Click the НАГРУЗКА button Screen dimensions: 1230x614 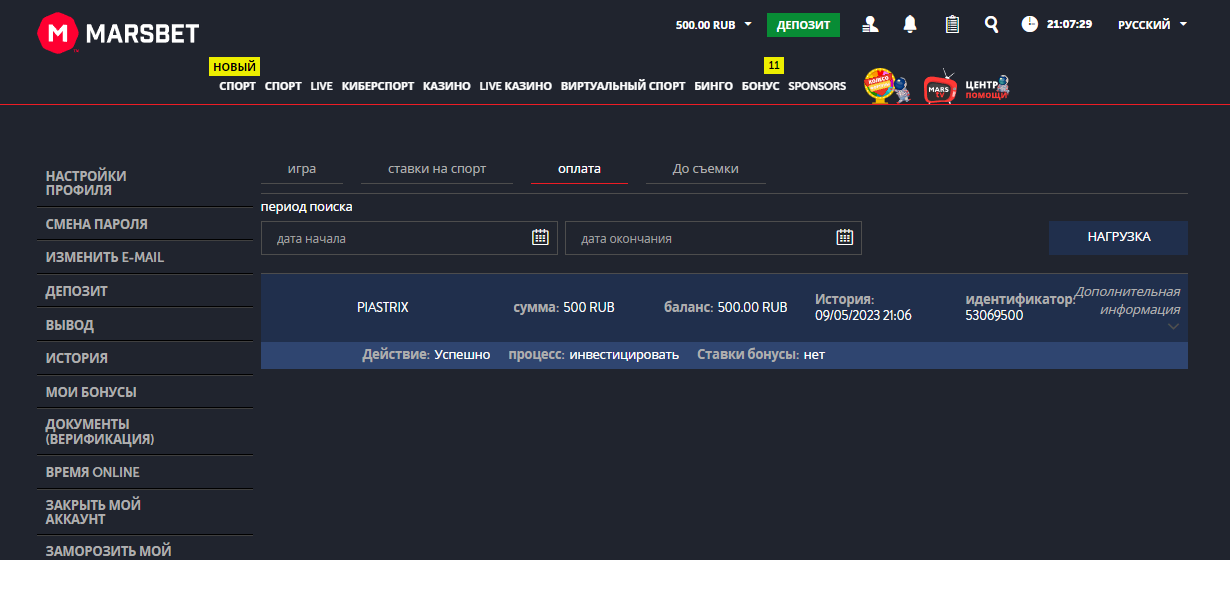point(1118,237)
